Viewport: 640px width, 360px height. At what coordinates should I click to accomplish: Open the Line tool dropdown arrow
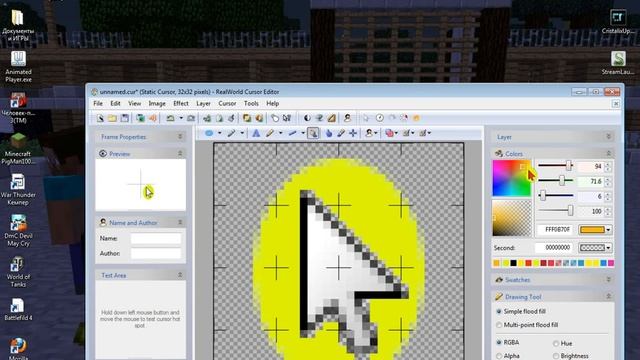pos(303,133)
